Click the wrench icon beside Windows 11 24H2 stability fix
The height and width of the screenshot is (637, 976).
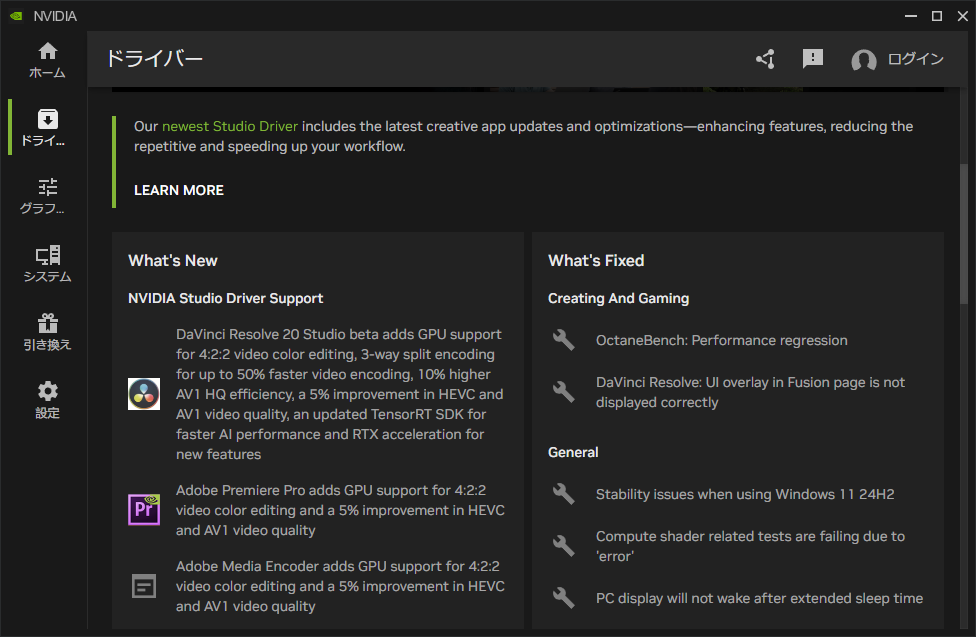(564, 494)
